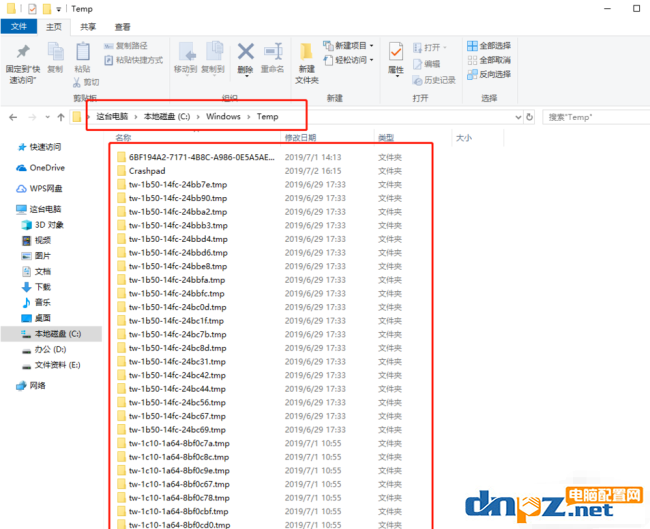Click the Cut scissors icon
This screenshot has width=650, height=529.
point(77,82)
